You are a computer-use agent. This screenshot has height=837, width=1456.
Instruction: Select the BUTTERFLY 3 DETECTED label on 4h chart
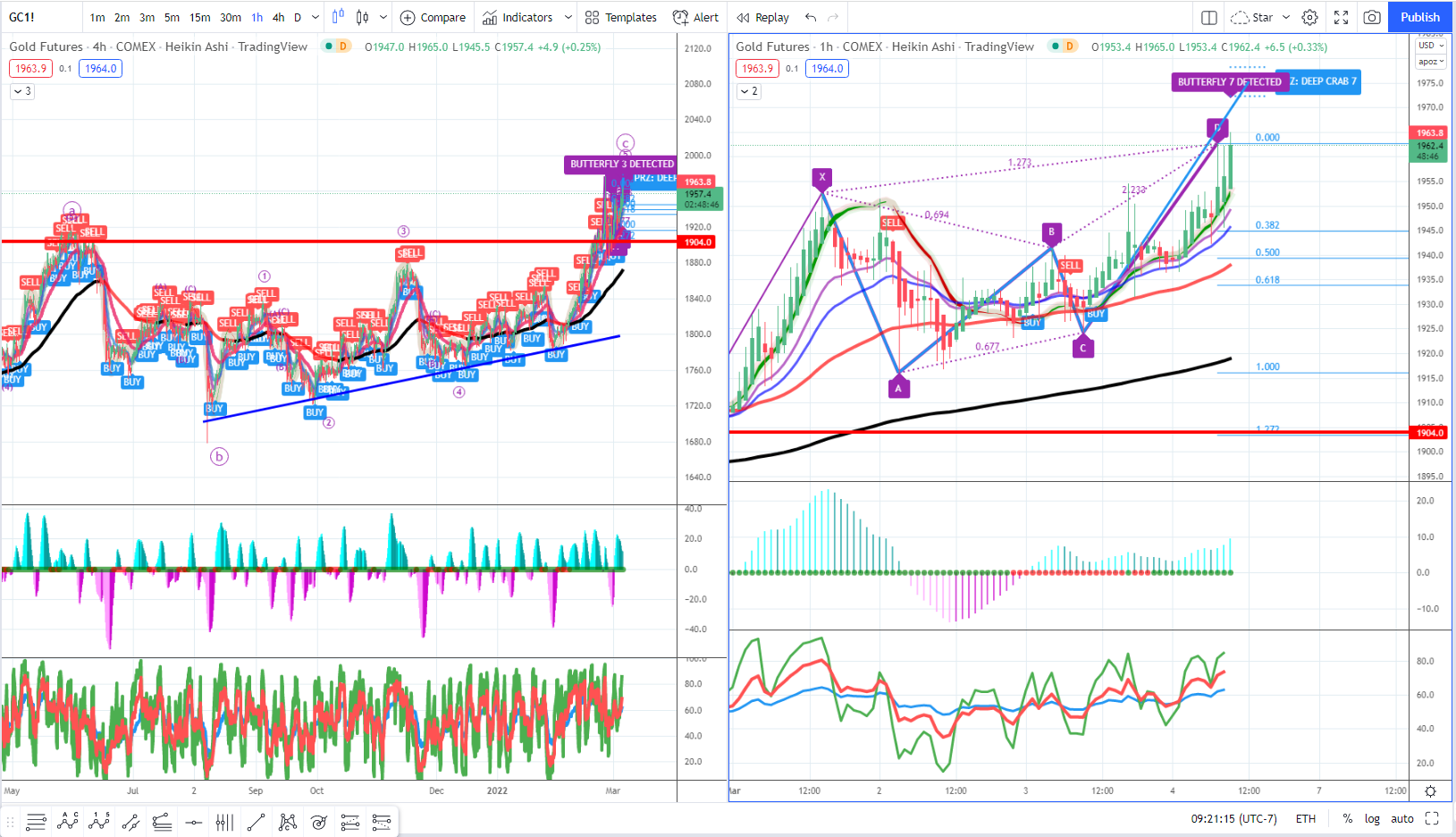(x=622, y=165)
